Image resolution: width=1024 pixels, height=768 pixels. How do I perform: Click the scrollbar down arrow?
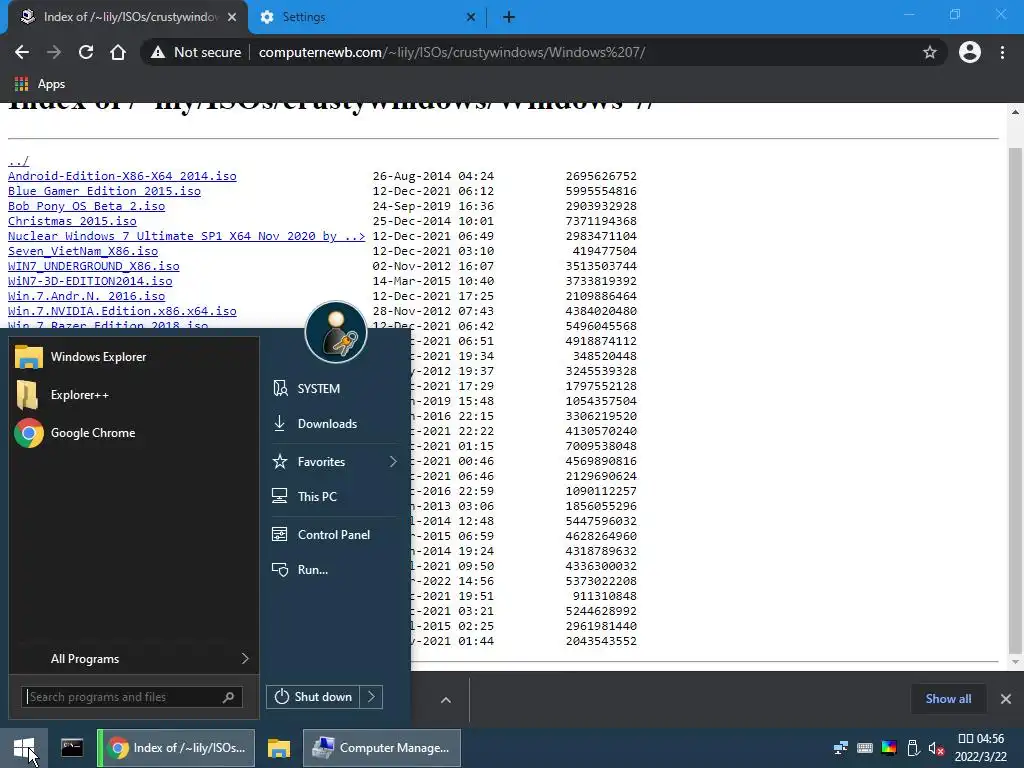[1016, 663]
